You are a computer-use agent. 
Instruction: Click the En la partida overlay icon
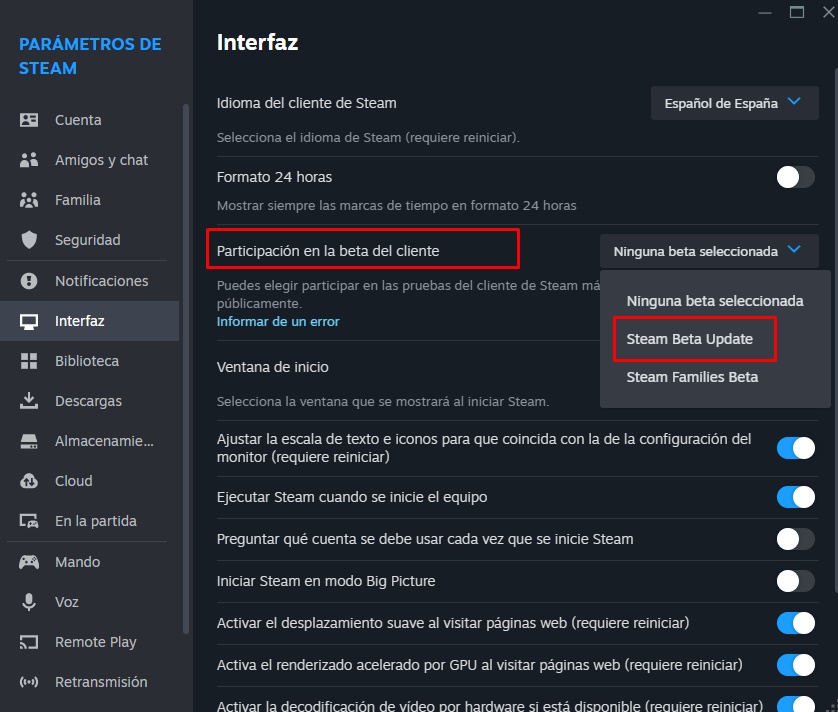(x=29, y=521)
